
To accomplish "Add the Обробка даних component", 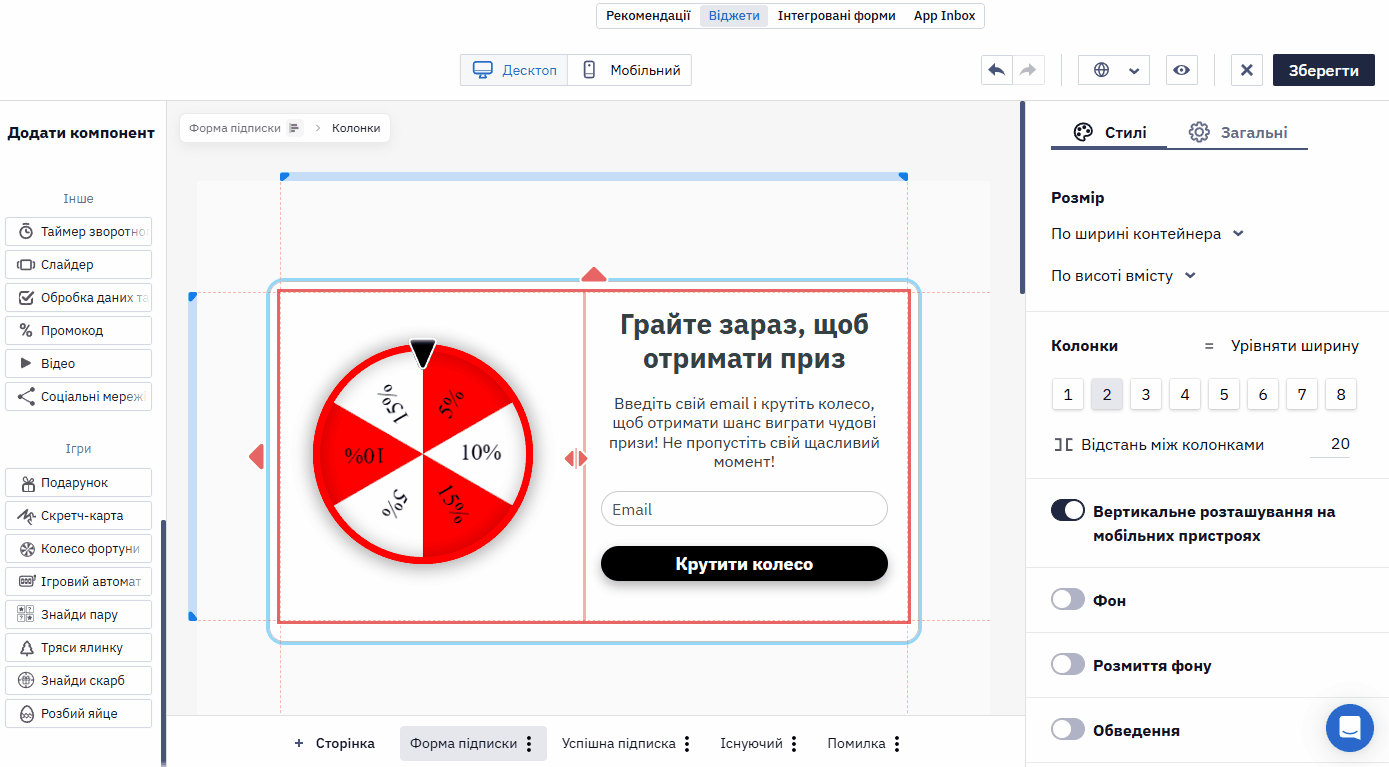I will point(79,297).
